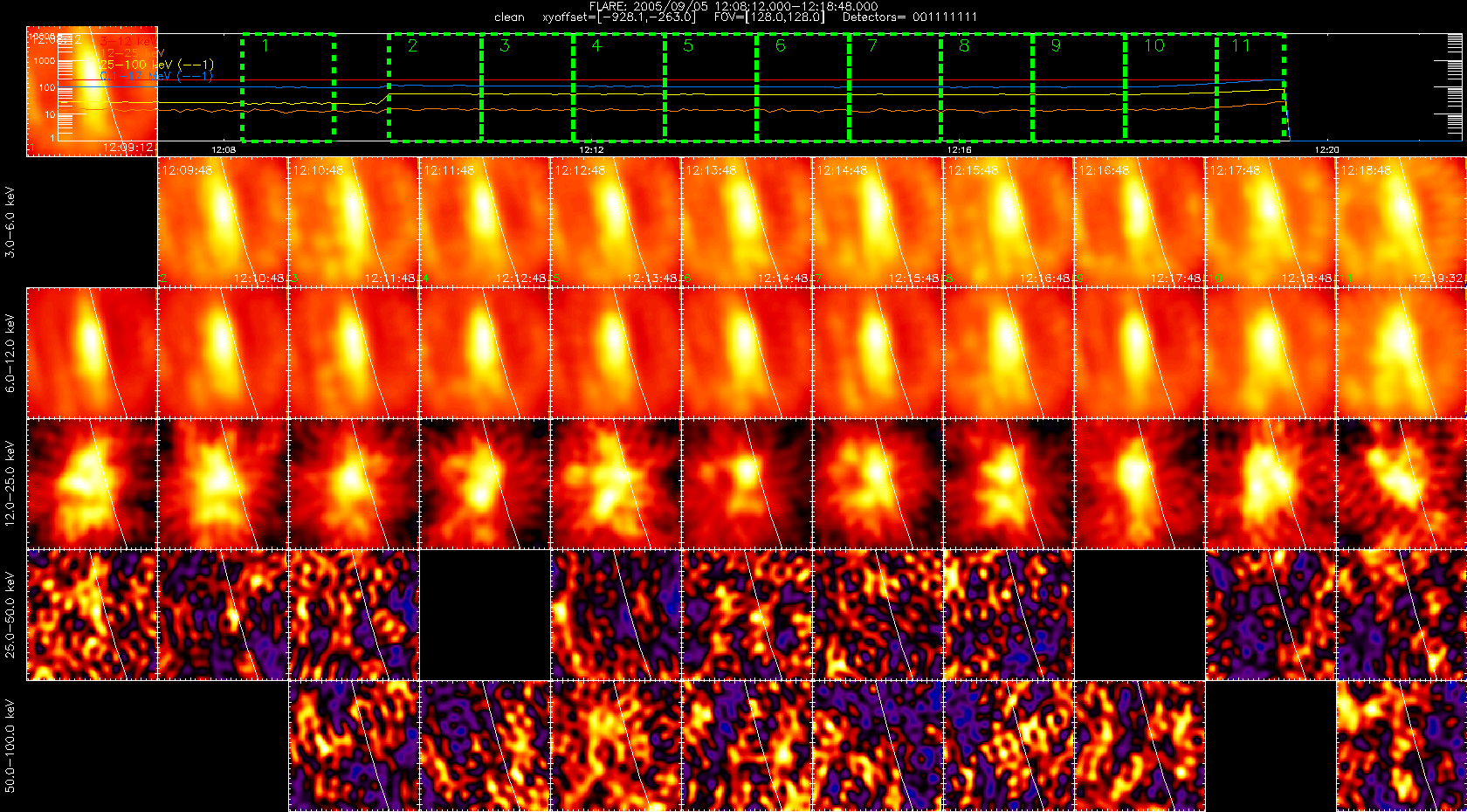Open the 12-25 keV image for interval 6
Image resolution: width=1467 pixels, height=812 pixels.
tap(747, 485)
